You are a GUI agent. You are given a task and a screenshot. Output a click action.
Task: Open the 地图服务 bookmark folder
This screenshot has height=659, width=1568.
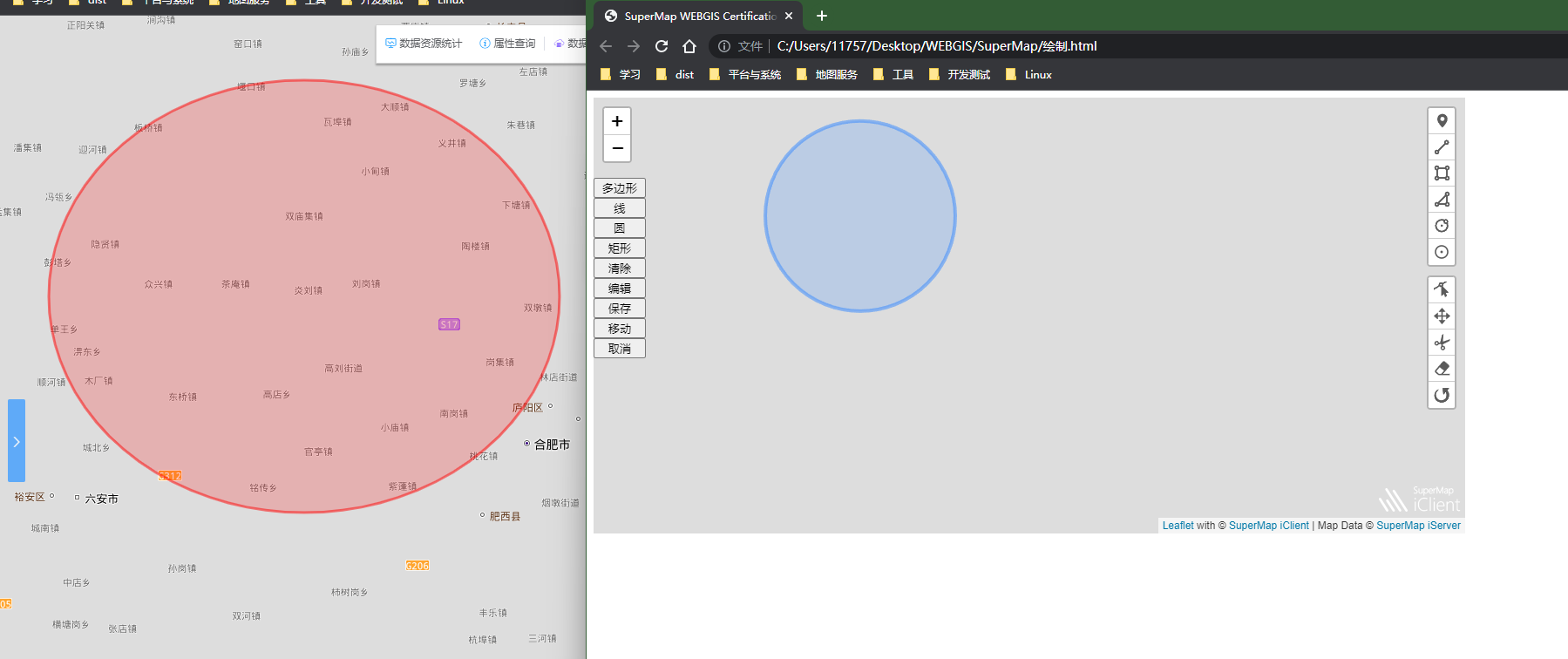[x=827, y=75]
